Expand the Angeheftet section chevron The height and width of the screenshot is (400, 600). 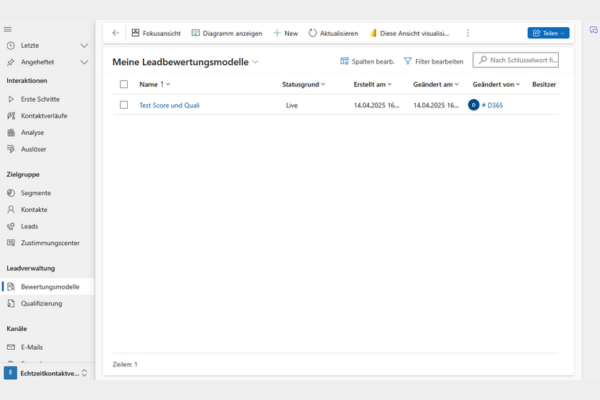click(x=84, y=62)
